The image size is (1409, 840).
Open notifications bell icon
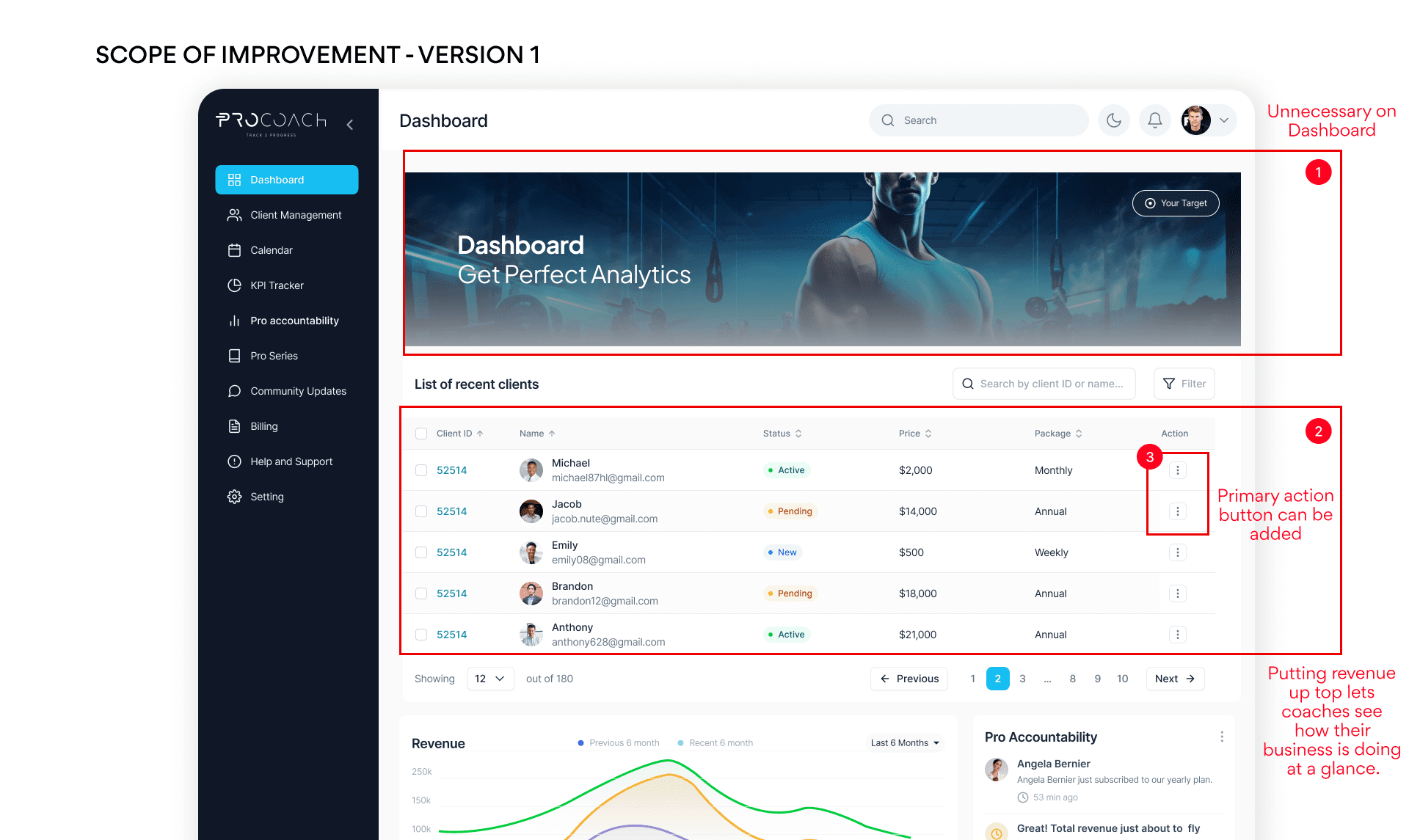click(x=1154, y=120)
